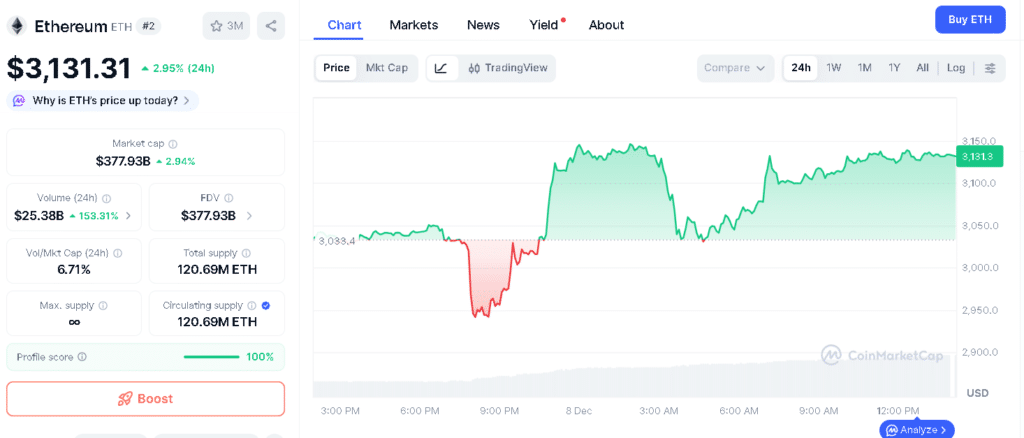Switch to TradingView candlestick chart
This screenshot has height=438, width=1024.
(508, 69)
